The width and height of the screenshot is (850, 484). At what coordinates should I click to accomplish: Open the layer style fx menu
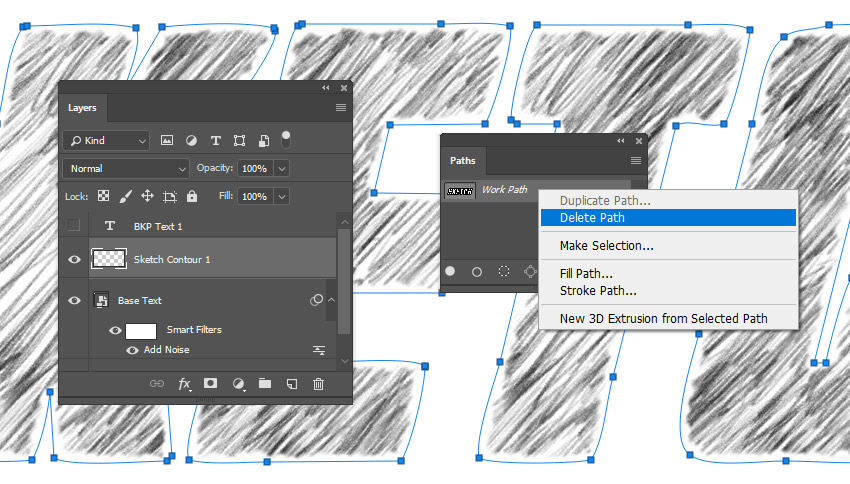[184, 384]
